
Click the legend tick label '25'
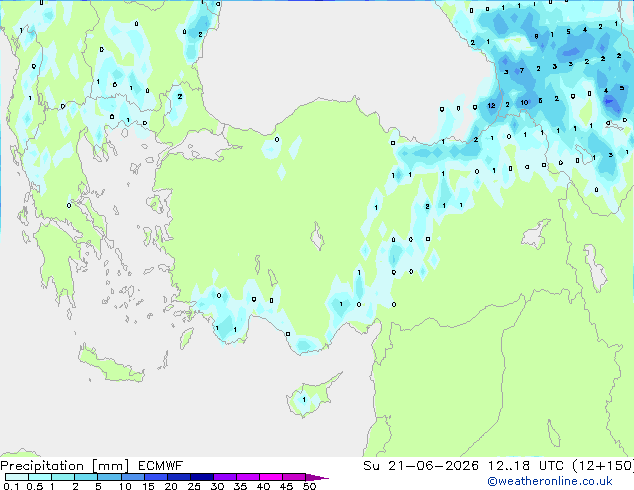(194, 486)
